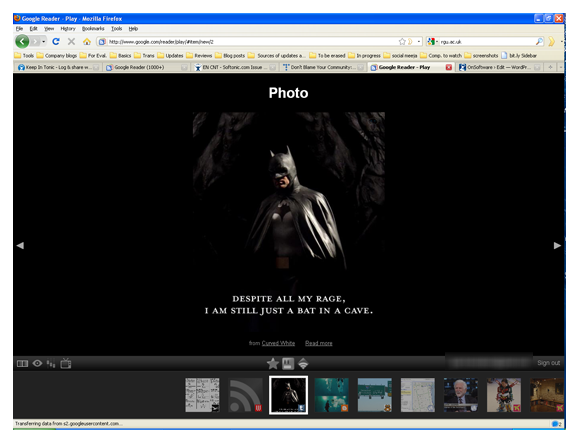Switch to the OnSoftware Edit WordPress tab
Image resolution: width=587 pixels, height=446 pixels.
pos(499,67)
